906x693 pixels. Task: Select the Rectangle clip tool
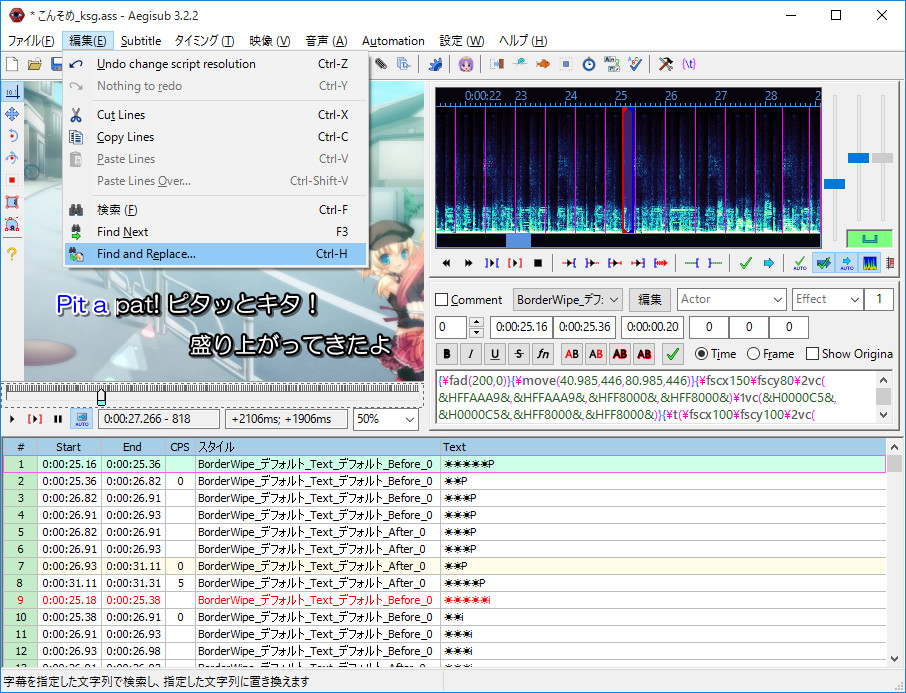click(x=12, y=202)
